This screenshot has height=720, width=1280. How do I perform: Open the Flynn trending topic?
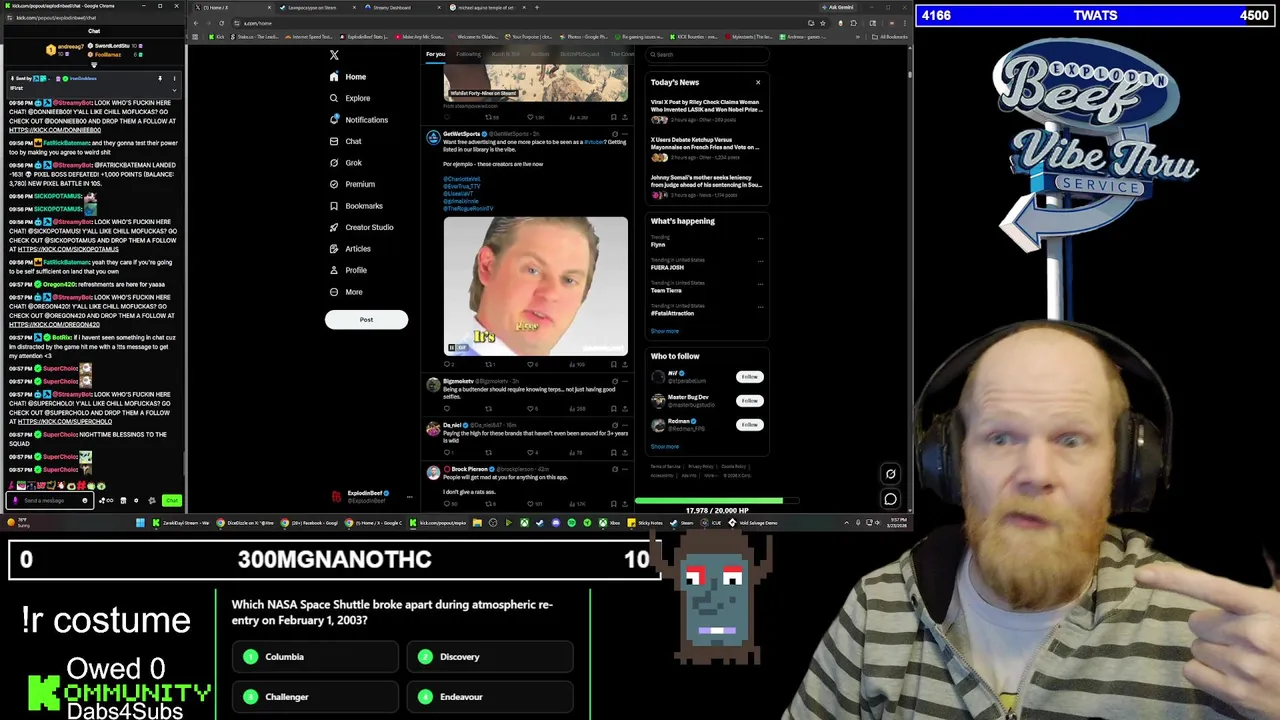[x=658, y=245]
